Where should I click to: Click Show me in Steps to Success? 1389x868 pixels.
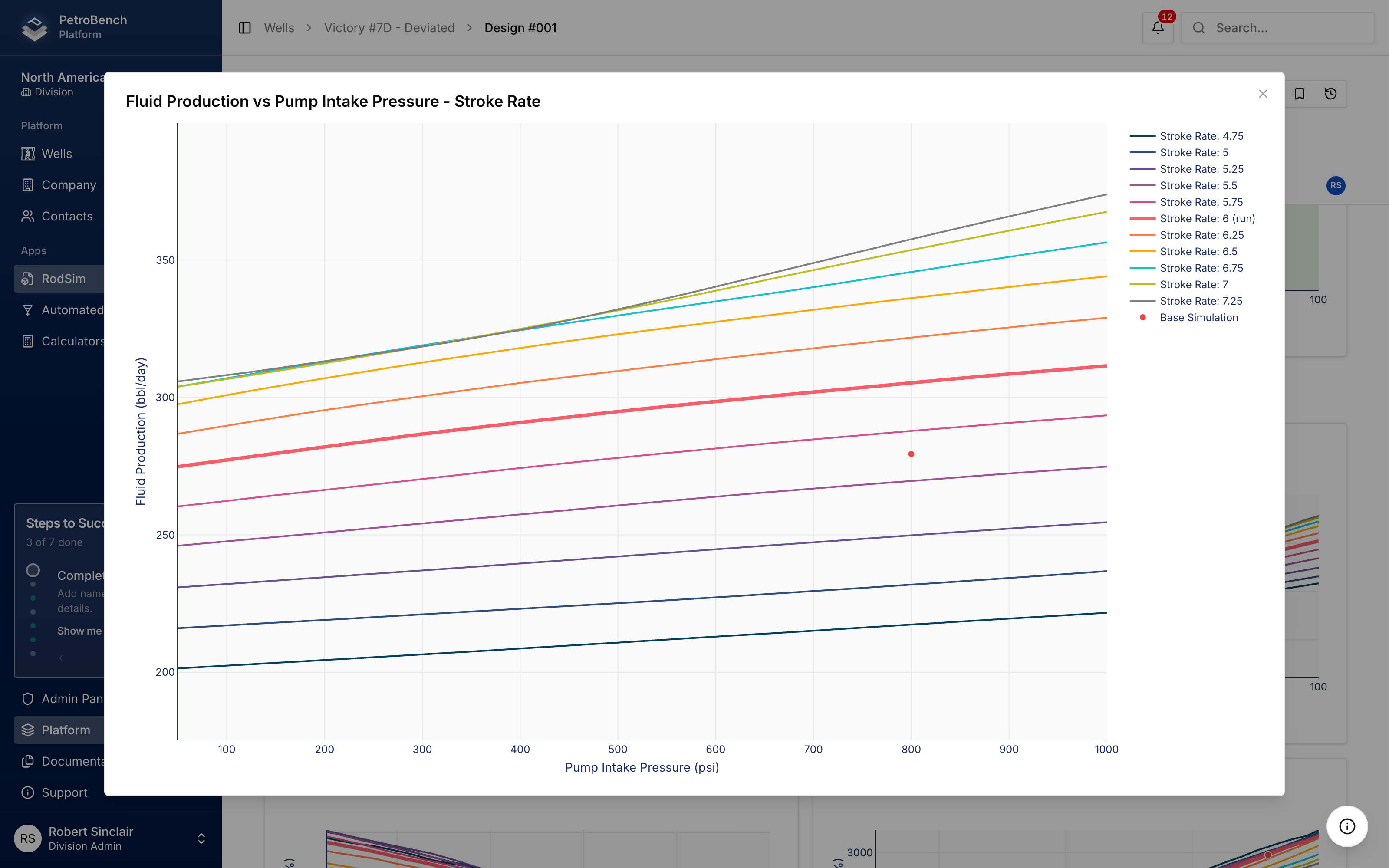[x=79, y=631]
